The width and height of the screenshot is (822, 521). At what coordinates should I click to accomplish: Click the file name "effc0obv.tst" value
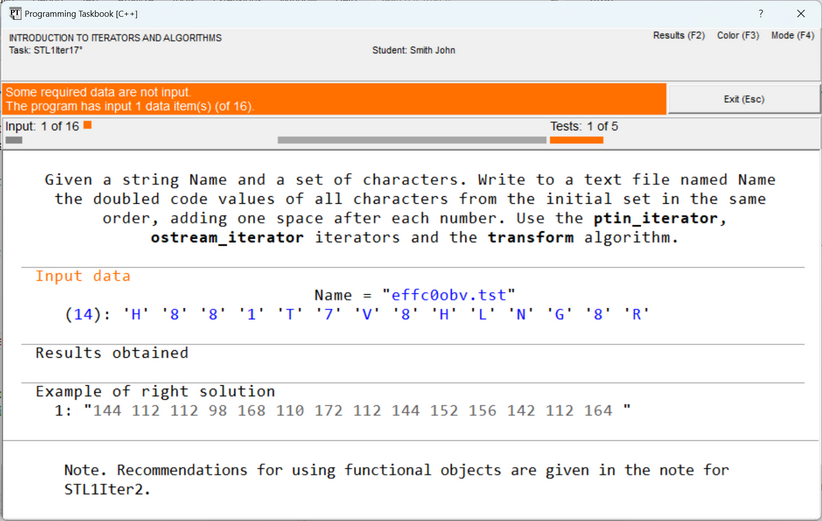(x=448, y=295)
